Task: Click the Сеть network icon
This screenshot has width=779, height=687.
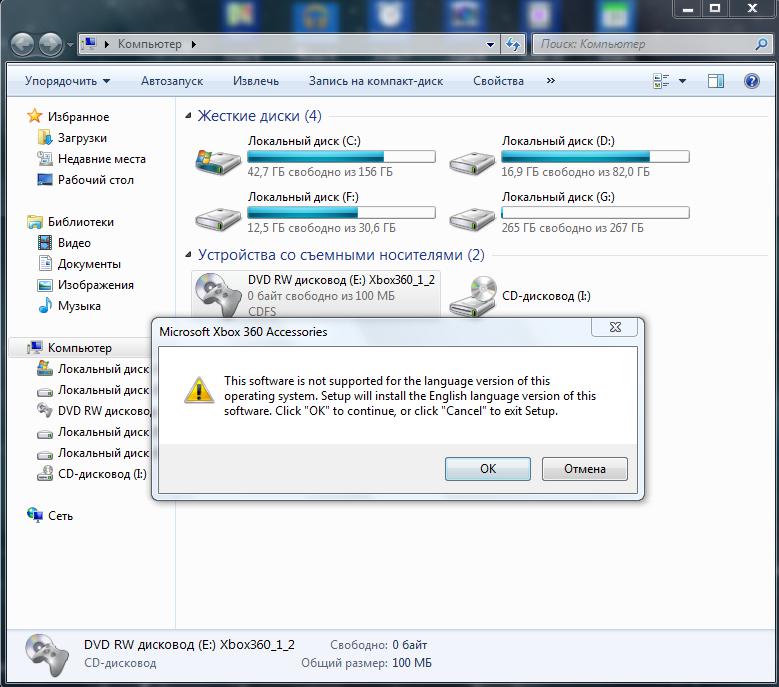Action: (35, 516)
